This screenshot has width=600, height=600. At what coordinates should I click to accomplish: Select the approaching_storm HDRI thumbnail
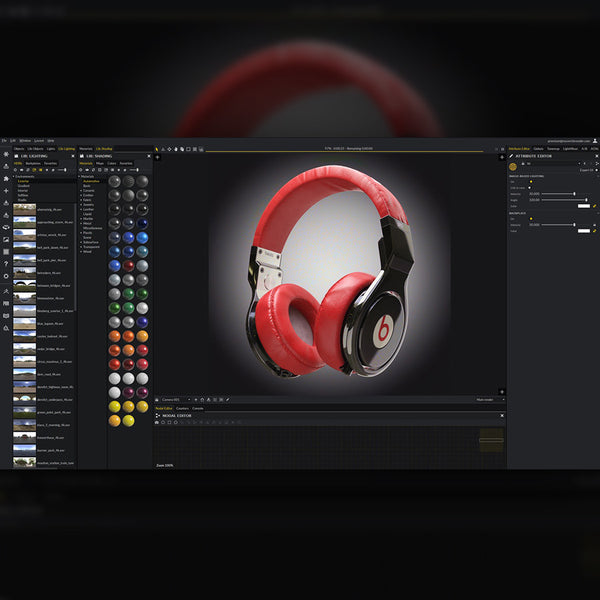point(24,222)
